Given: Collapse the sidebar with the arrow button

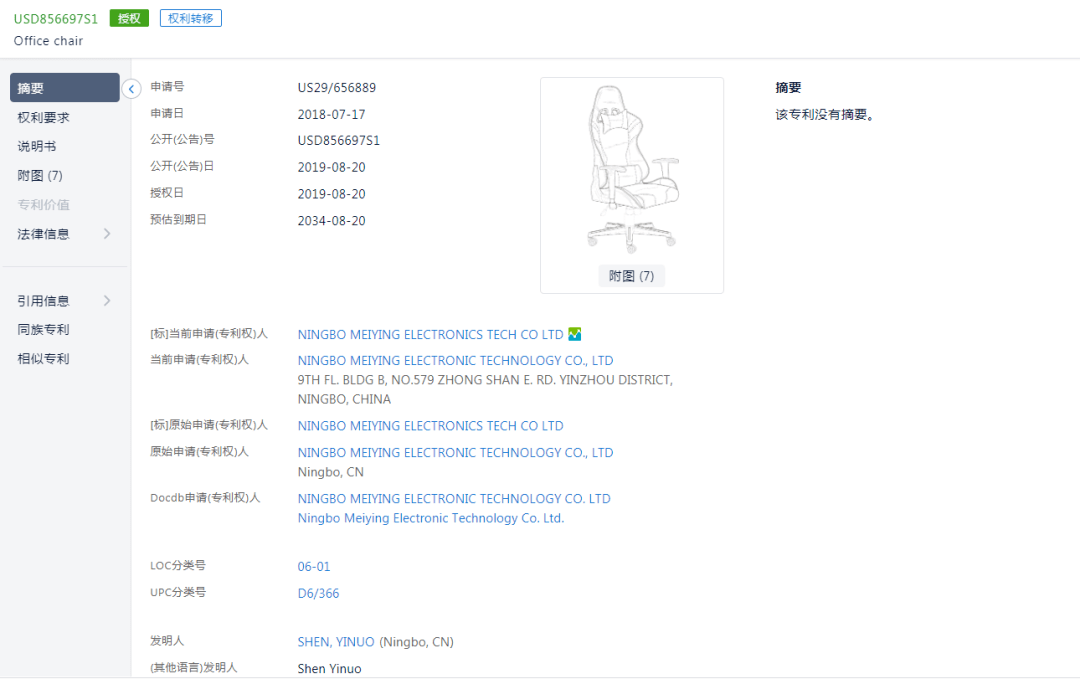Looking at the screenshot, I should click(131, 89).
